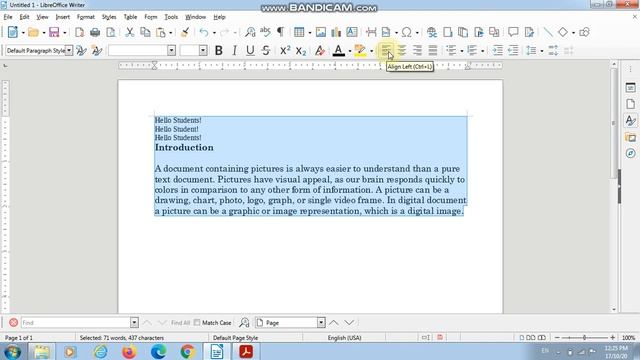Select the Line drawing tool
The image size is (640, 360).
tap(548, 32)
